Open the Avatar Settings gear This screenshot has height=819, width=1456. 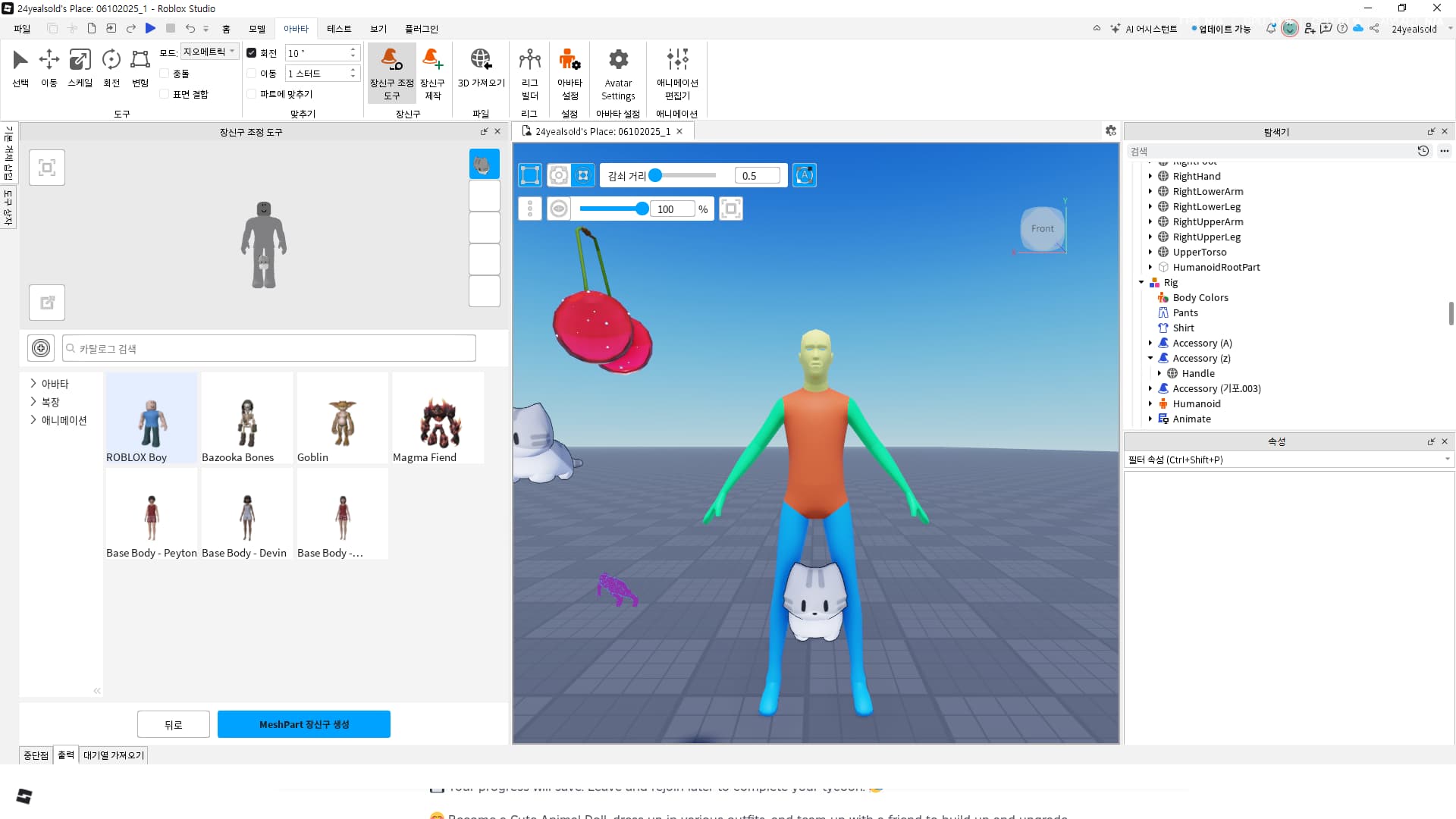tap(618, 73)
